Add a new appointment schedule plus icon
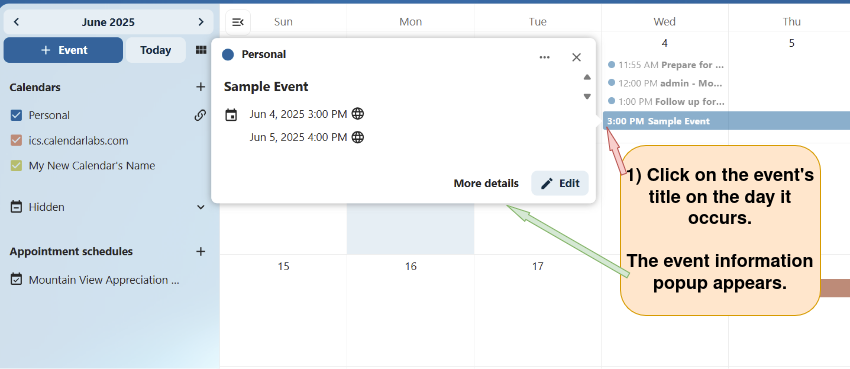 pyautogui.click(x=201, y=251)
